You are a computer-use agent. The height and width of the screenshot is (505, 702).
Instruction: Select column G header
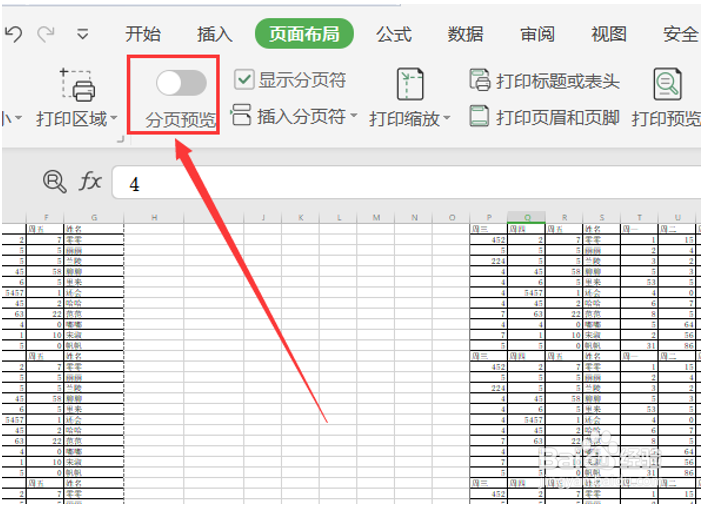94,218
